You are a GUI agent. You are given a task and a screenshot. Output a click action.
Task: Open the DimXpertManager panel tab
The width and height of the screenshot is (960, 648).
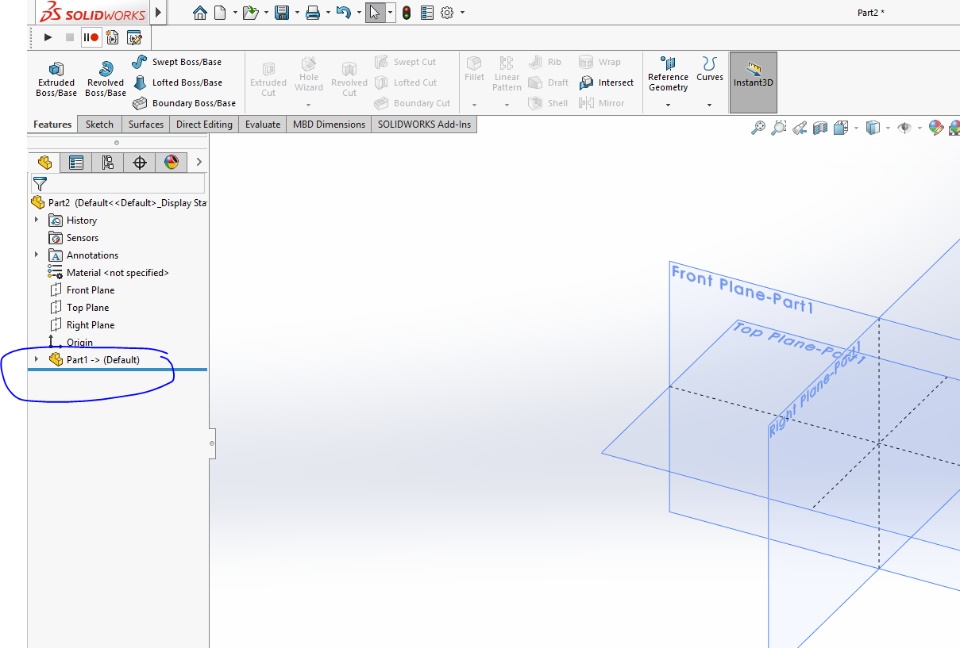pos(140,162)
